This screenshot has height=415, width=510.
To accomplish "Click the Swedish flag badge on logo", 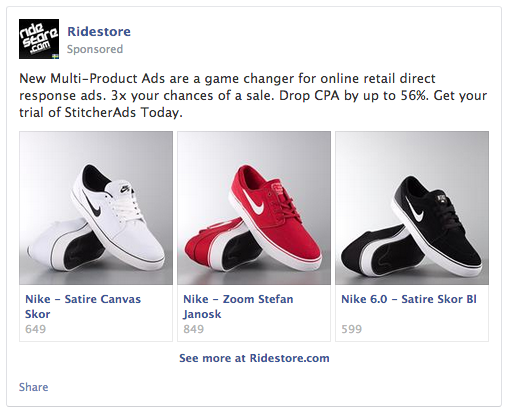I will [55, 56].
